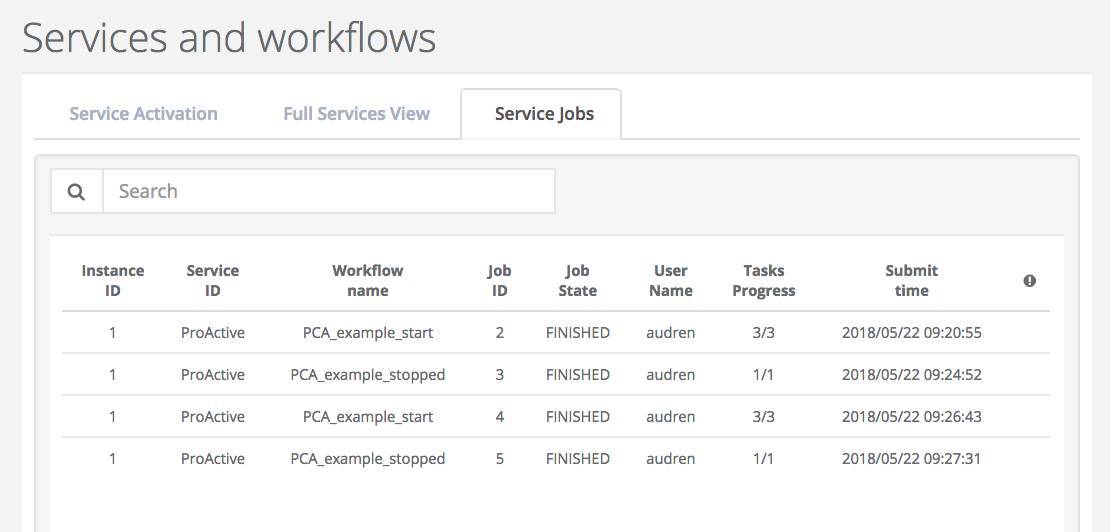
Task: Click instance ID 1 in job 5 row
Action: pyautogui.click(x=113, y=459)
